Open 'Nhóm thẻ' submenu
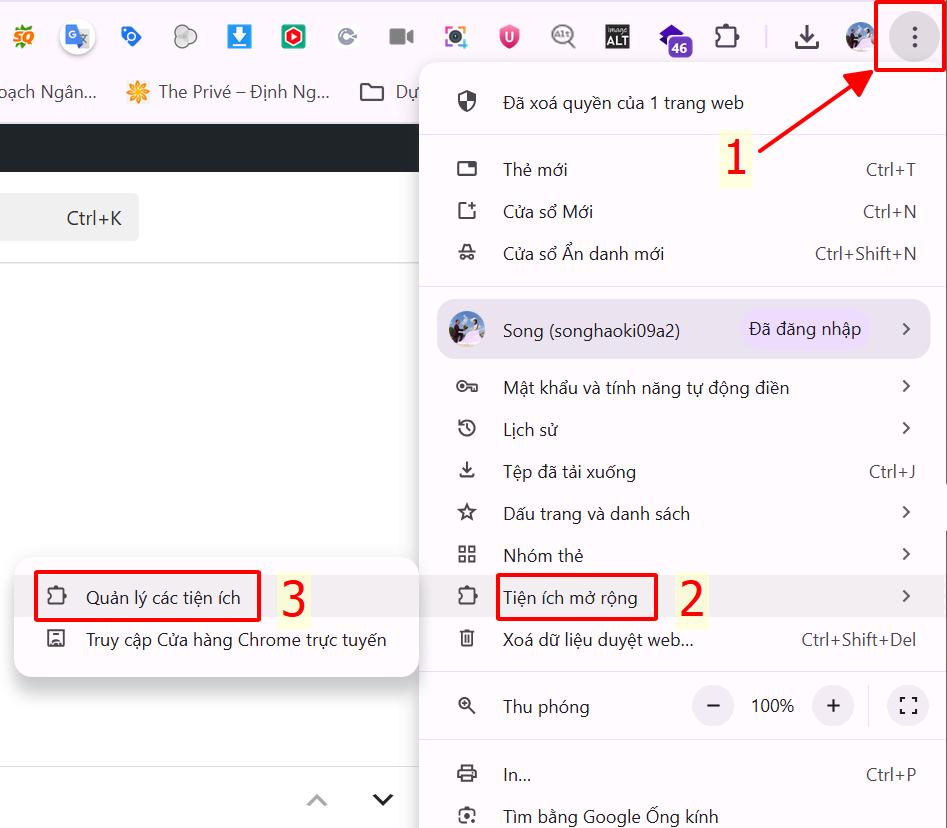Image resolution: width=947 pixels, height=828 pixels. pyautogui.click(x=682, y=555)
